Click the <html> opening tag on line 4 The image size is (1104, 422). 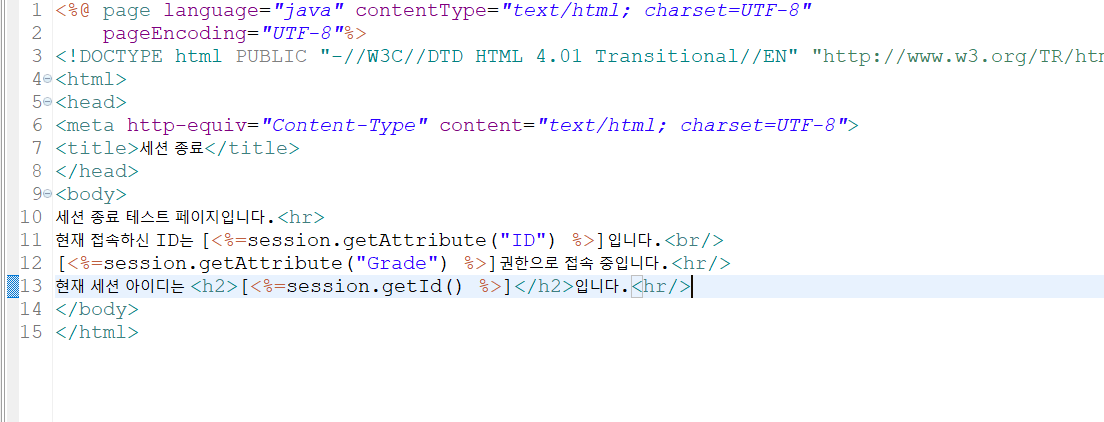click(91, 80)
